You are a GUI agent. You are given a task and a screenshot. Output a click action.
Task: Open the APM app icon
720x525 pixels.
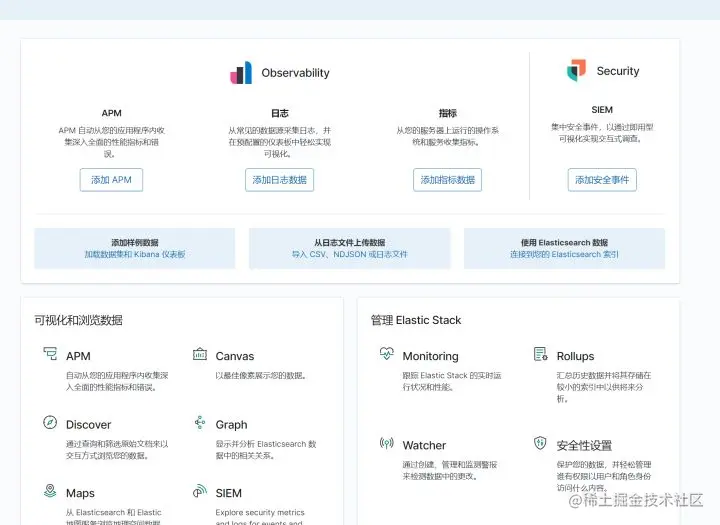(50, 354)
